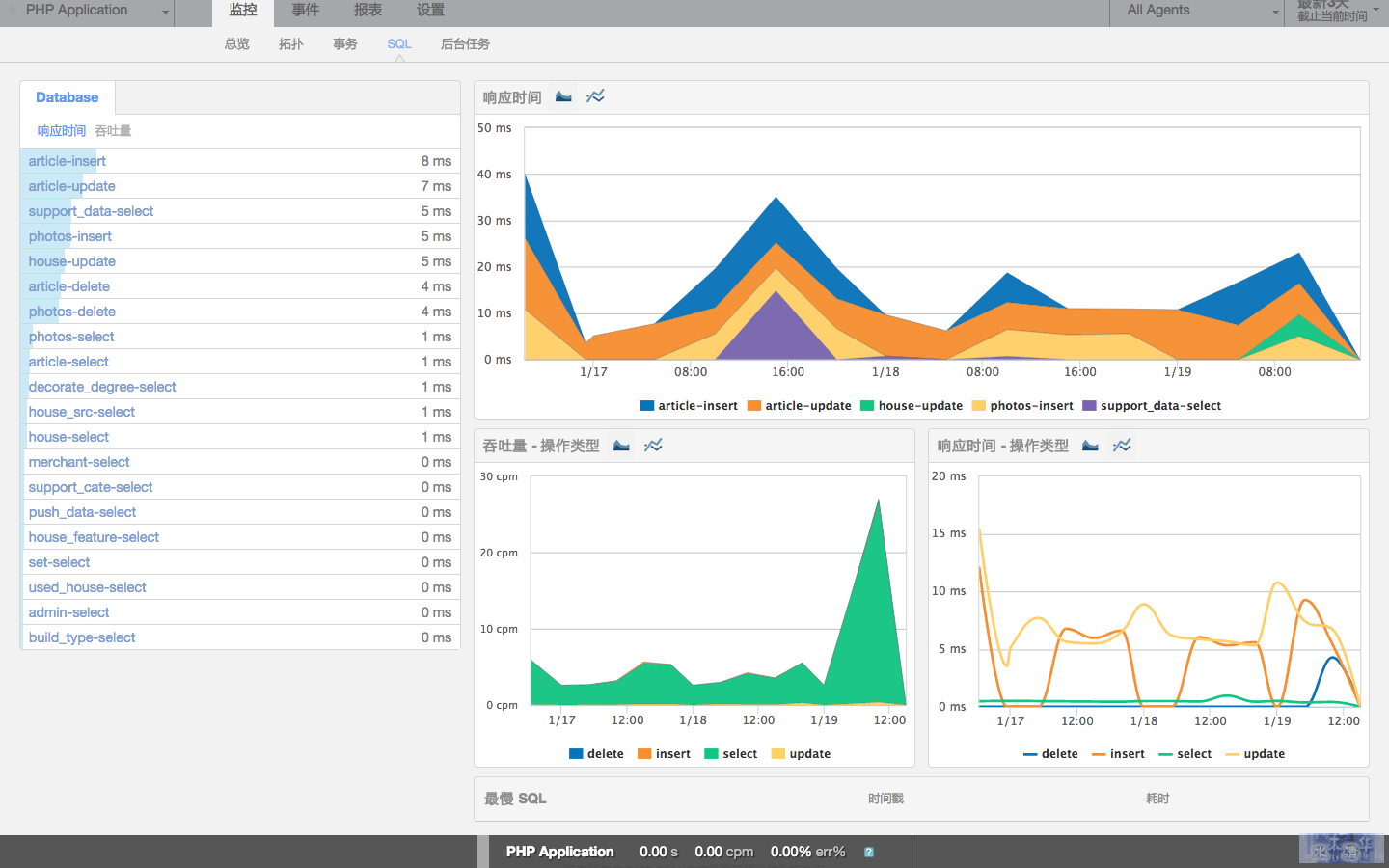This screenshot has height=868, width=1389.
Task: Toggle house-update legend swatch
Action: point(867,406)
